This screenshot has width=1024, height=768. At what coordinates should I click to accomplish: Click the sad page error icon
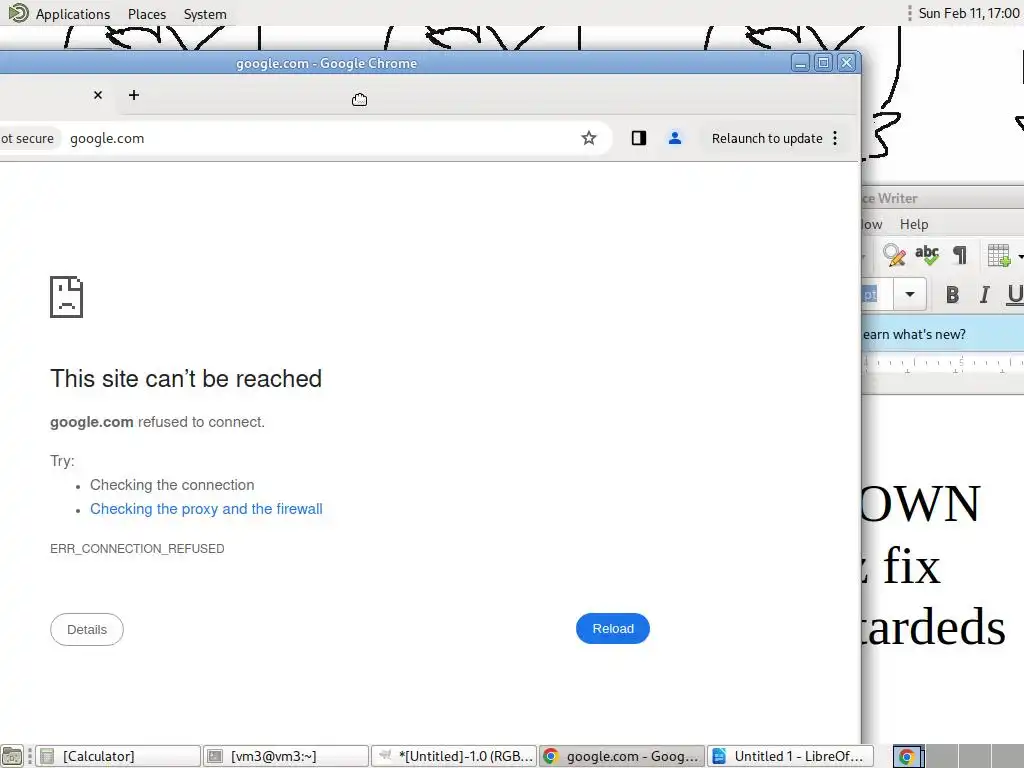click(67, 297)
